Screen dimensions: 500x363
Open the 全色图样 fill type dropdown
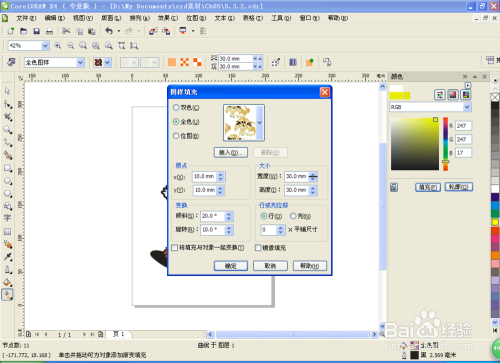[x=80, y=62]
